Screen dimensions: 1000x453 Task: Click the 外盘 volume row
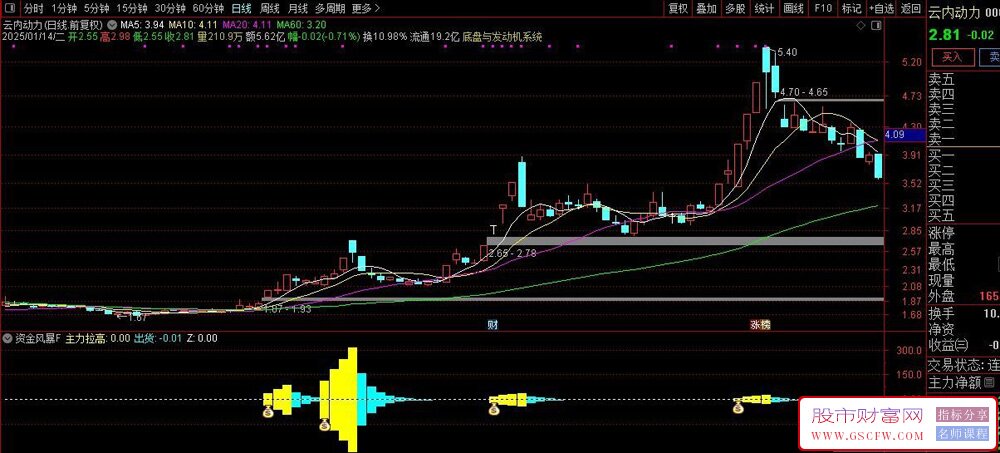(963, 297)
